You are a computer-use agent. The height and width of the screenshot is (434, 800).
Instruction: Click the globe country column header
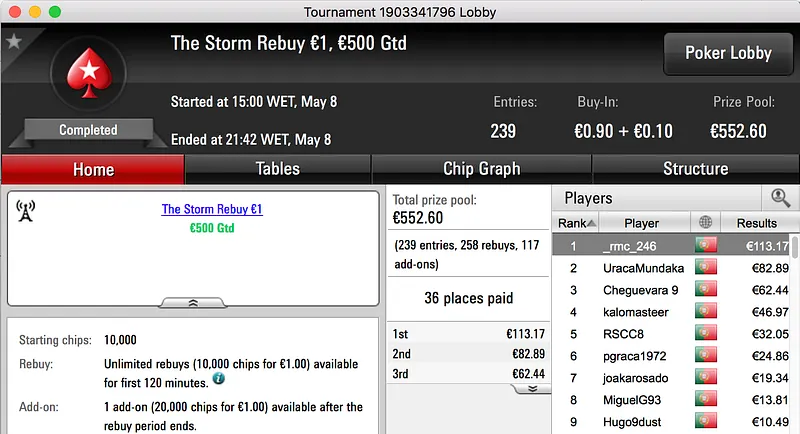(707, 223)
